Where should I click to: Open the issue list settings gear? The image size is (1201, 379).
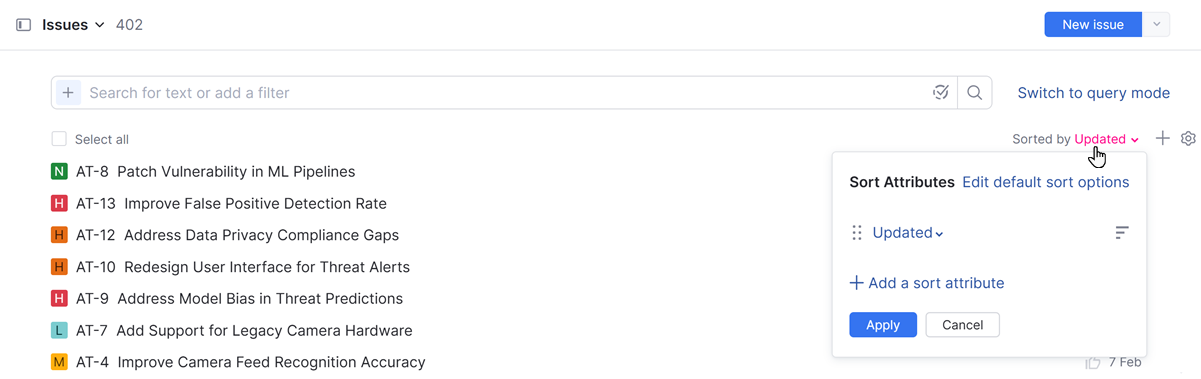(x=1188, y=139)
